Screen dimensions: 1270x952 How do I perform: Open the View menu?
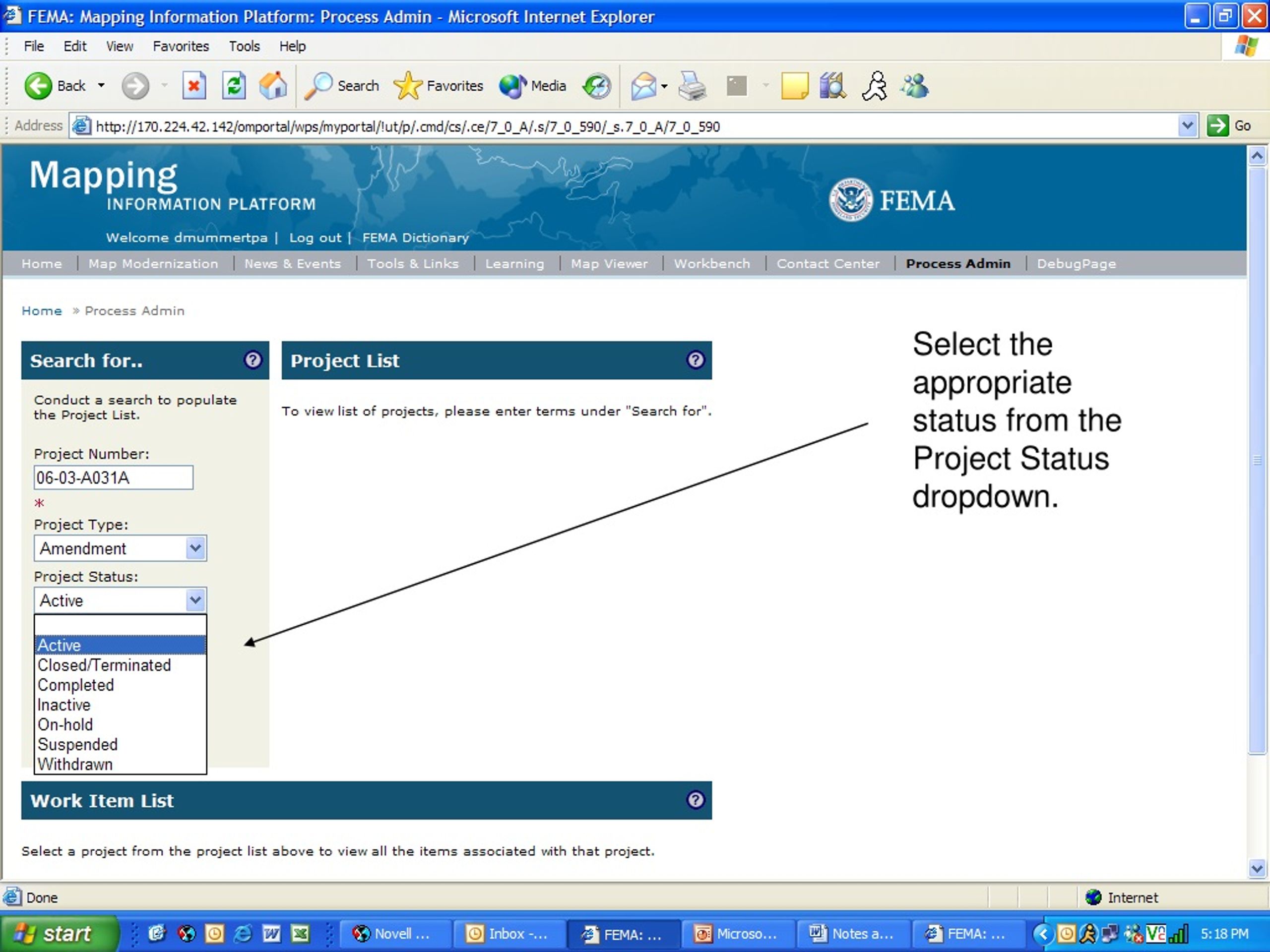point(120,46)
